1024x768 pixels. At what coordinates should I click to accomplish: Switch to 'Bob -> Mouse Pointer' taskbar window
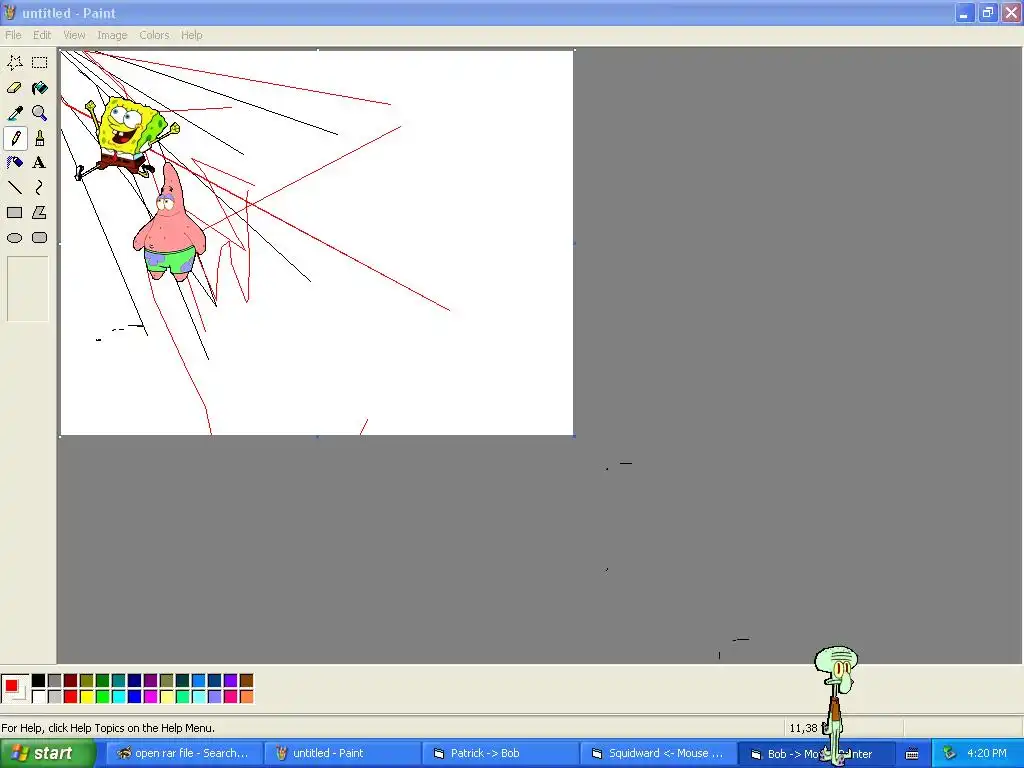pos(816,753)
